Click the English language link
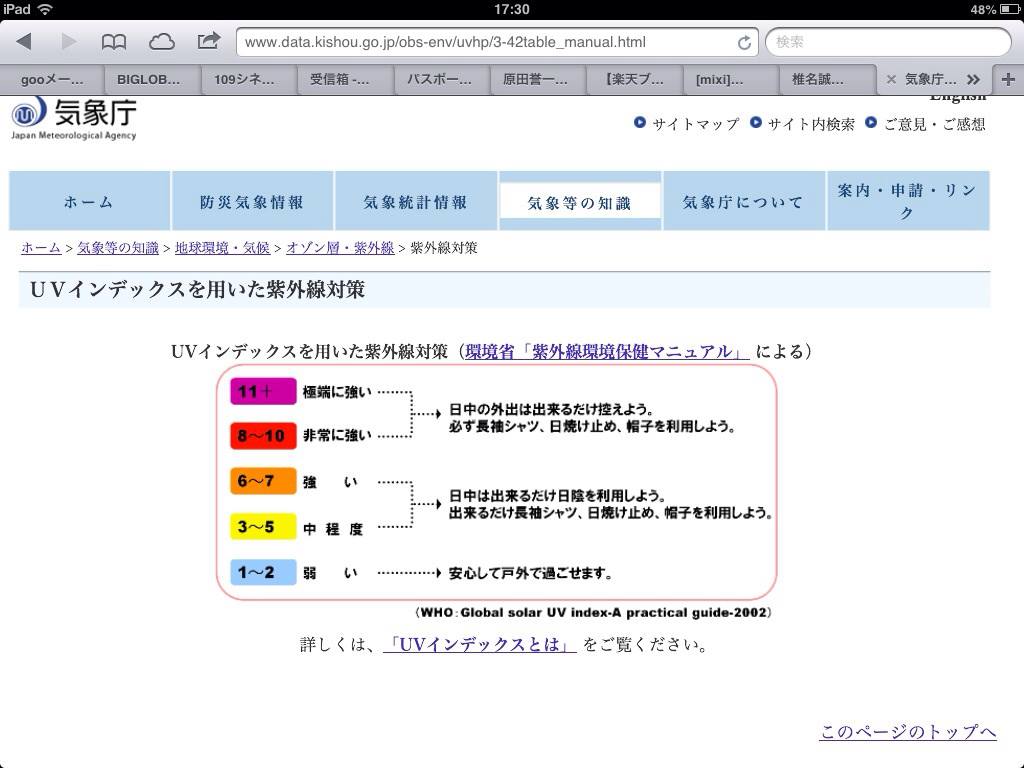This screenshot has width=1024, height=768. pyautogui.click(x=956, y=95)
